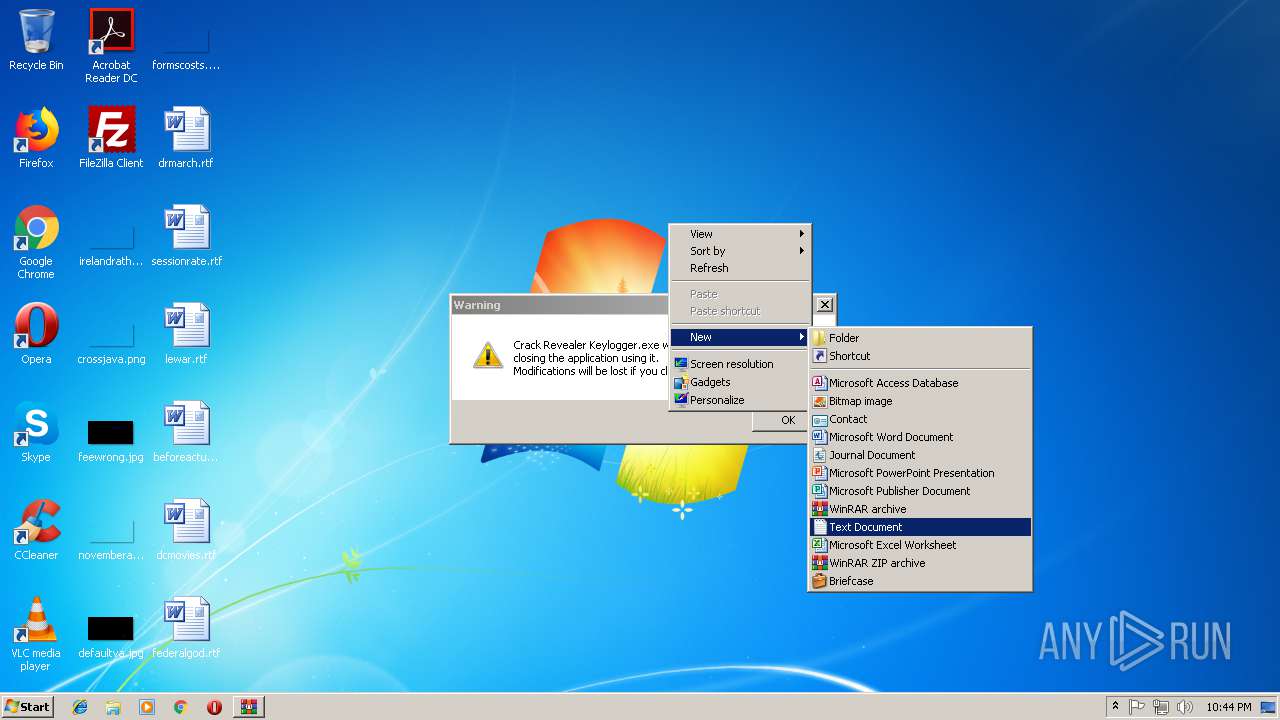Create new Microsoft Publisher Document

920,491
